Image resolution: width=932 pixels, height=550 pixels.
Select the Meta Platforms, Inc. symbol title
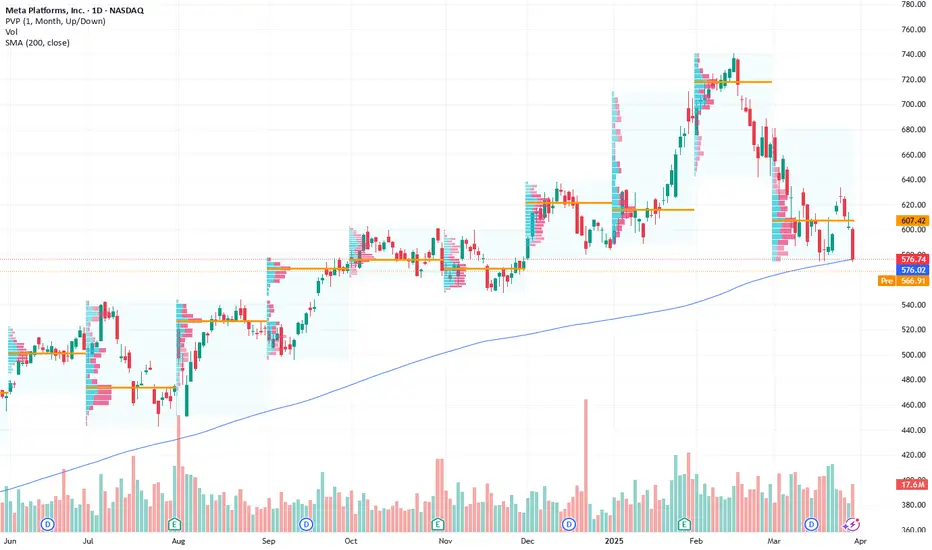pyautogui.click(x=75, y=10)
